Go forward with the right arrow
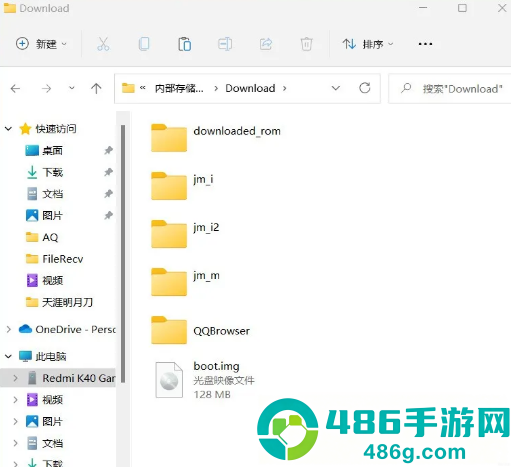The width and height of the screenshot is (511, 467). pyautogui.click(x=46, y=89)
